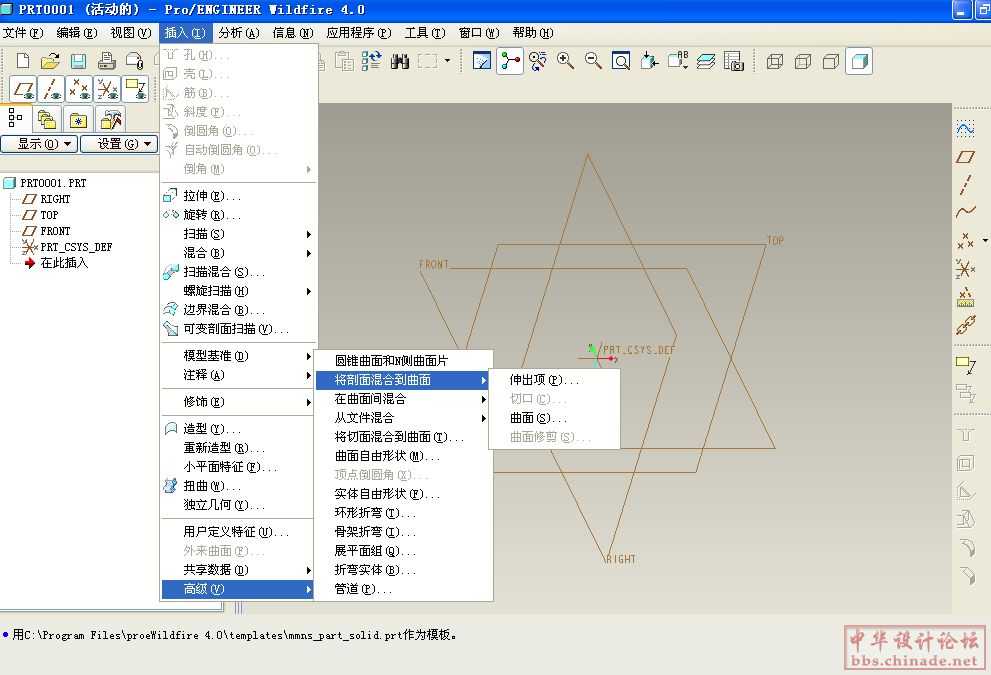Viewport: 991px width, 675px height.
Task: Open the 显示 dropdown in model tree
Action: pyautogui.click(x=39, y=144)
